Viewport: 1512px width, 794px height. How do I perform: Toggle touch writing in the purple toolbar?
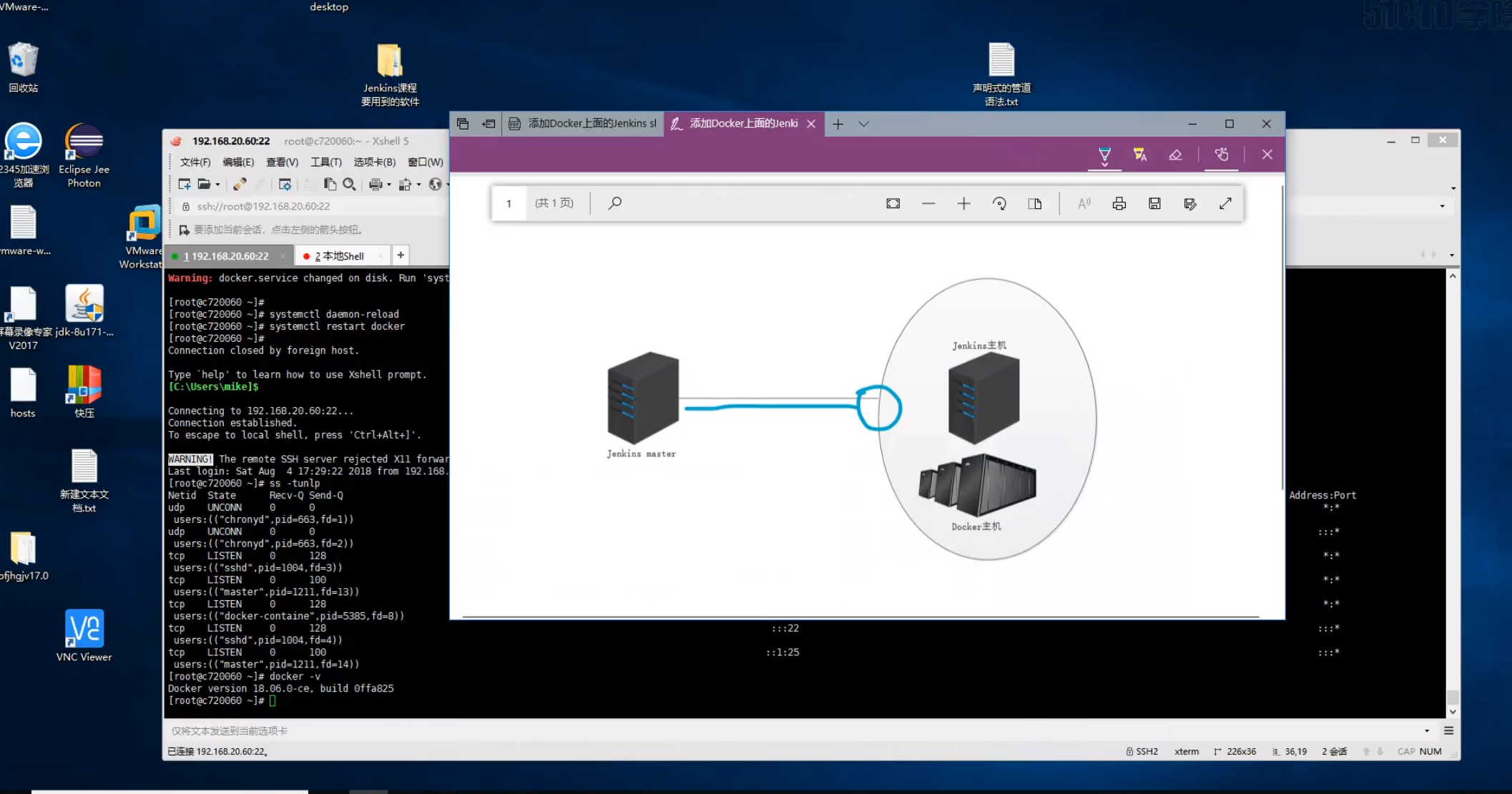pyautogui.click(x=1222, y=155)
